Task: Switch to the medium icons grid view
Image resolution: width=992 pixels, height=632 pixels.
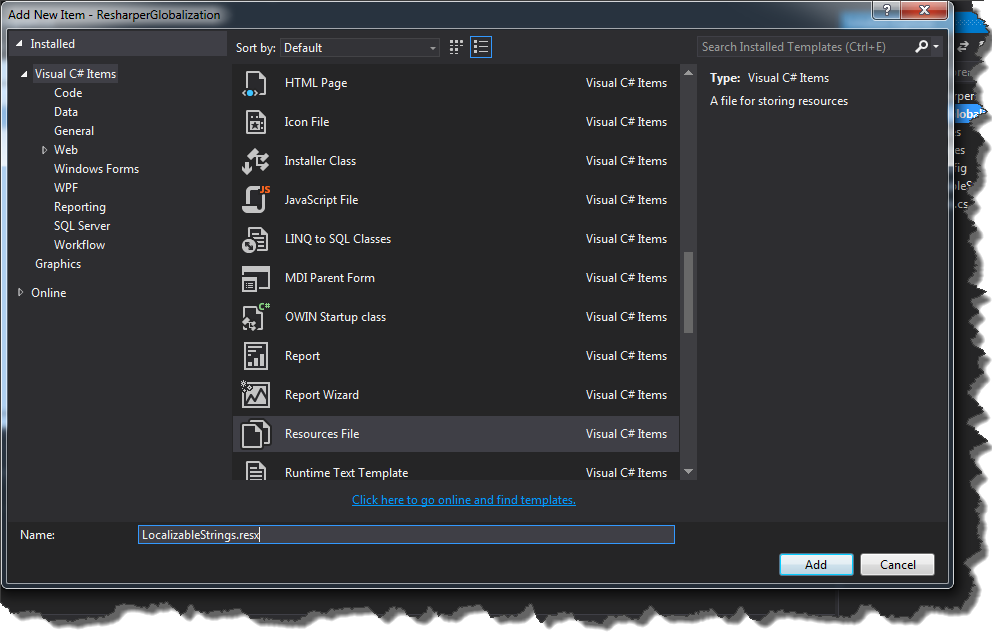Action: point(456,47)
